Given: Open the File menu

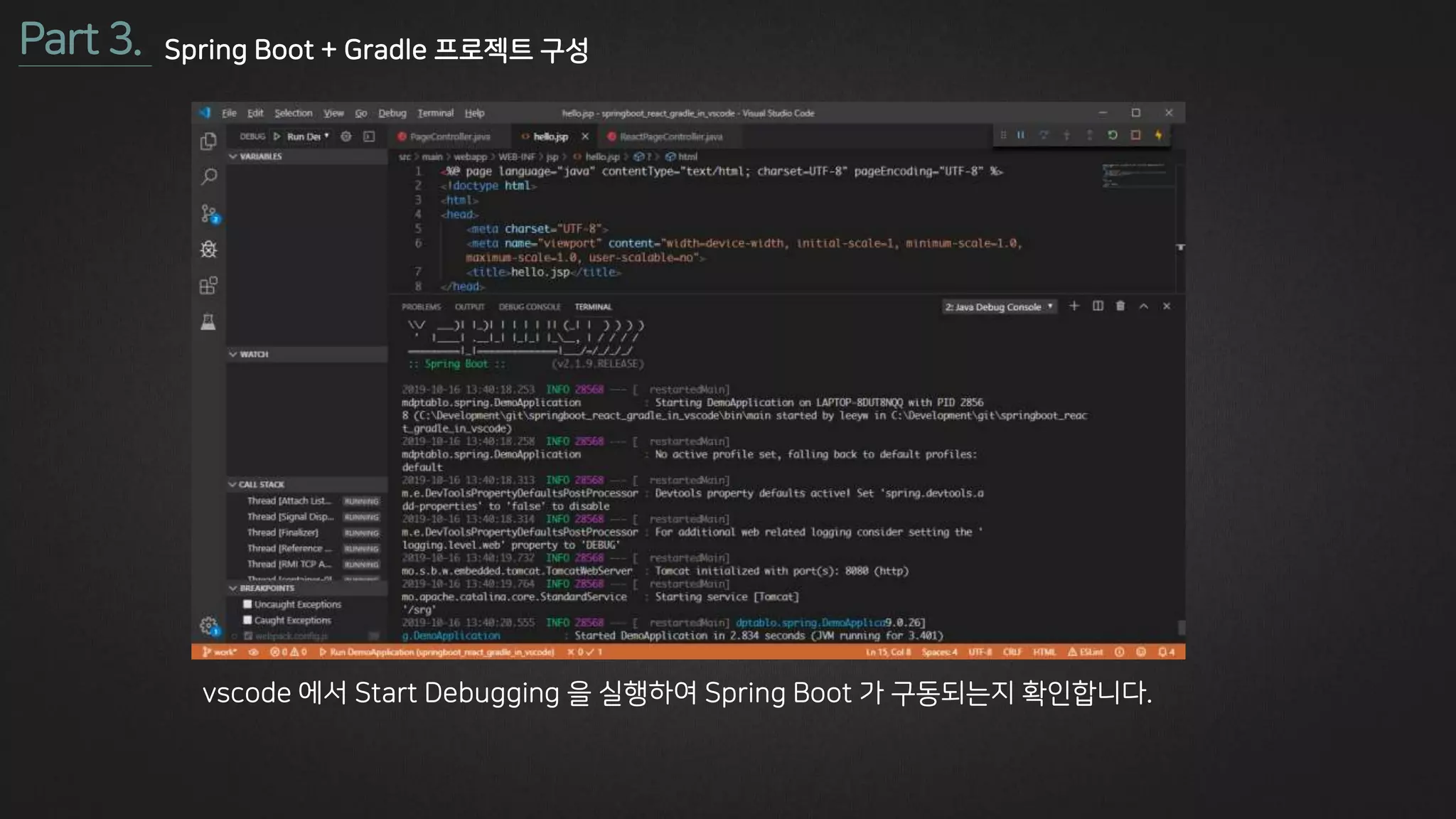Looking at the screenshot, I should tap(229, 113).
